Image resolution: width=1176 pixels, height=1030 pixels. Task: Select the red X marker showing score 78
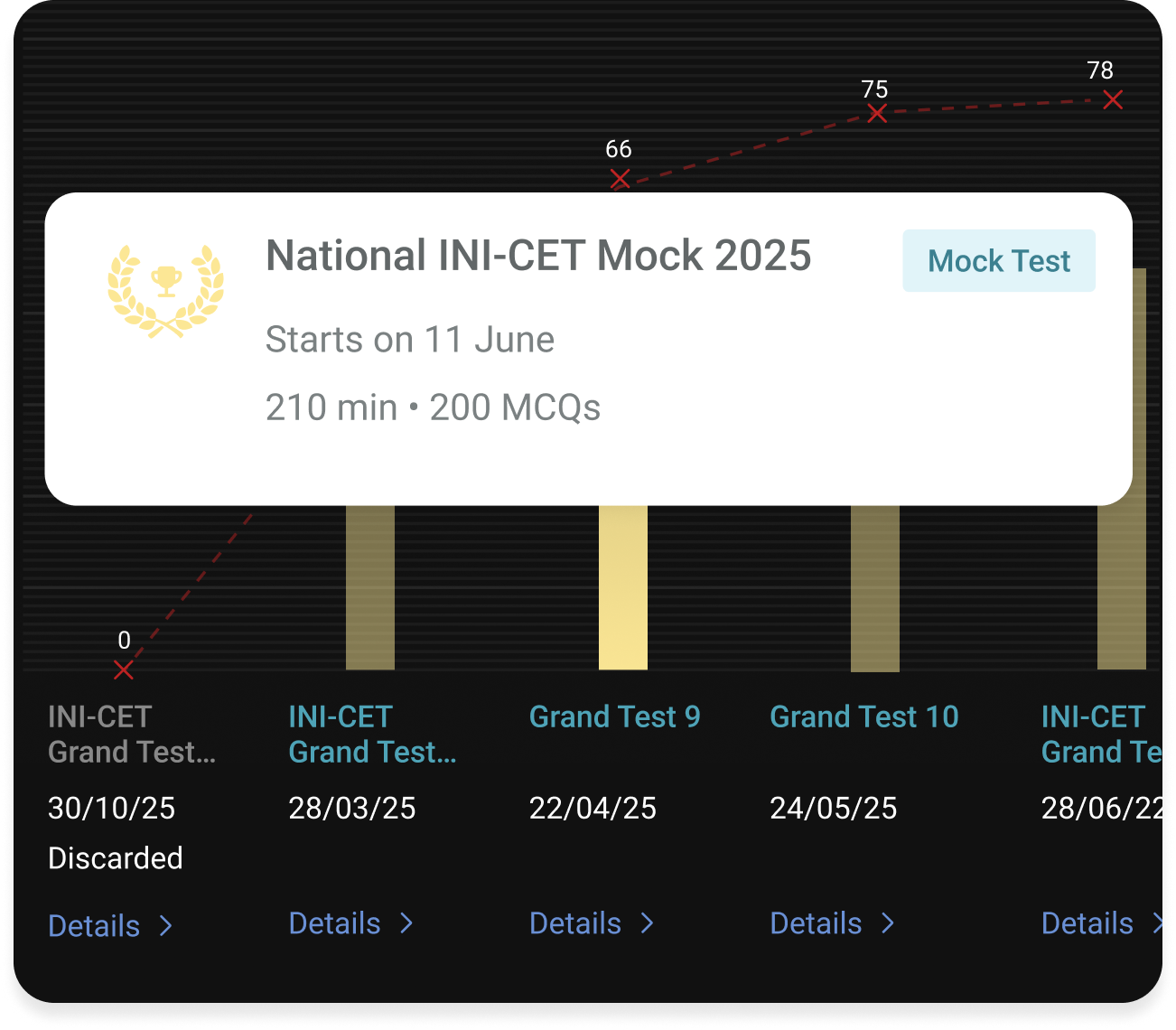pyautogui.click(x=1114, y=100)
